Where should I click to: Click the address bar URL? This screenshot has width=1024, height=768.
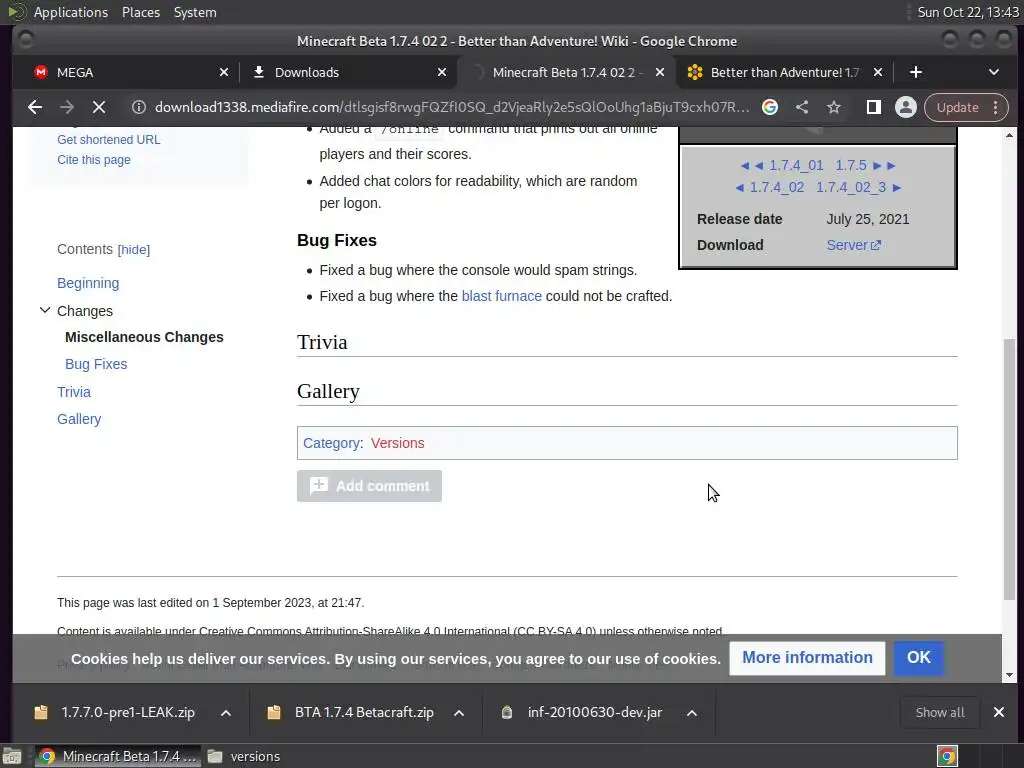(x=452, y=107)
